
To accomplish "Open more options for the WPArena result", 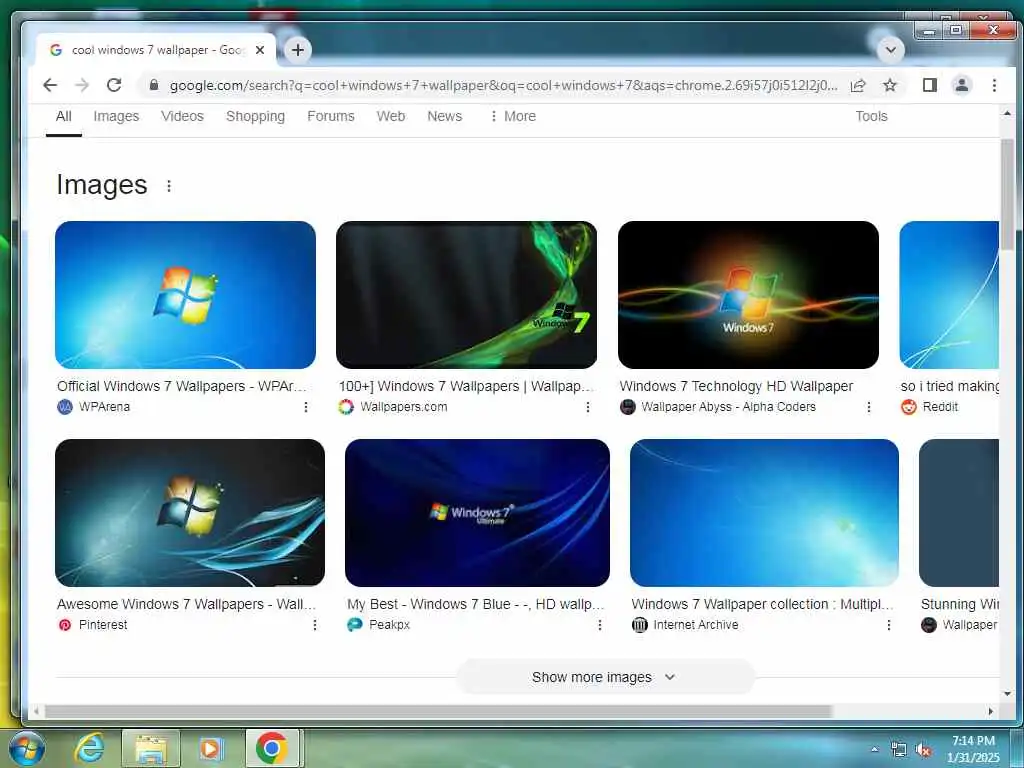I will 306,407.
